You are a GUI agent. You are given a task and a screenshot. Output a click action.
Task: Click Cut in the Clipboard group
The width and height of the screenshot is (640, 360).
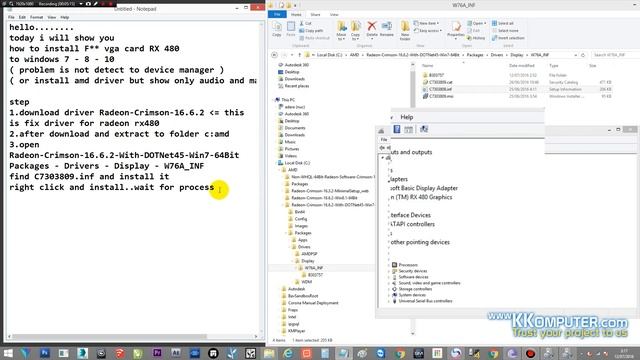click(x=306, y=24)
